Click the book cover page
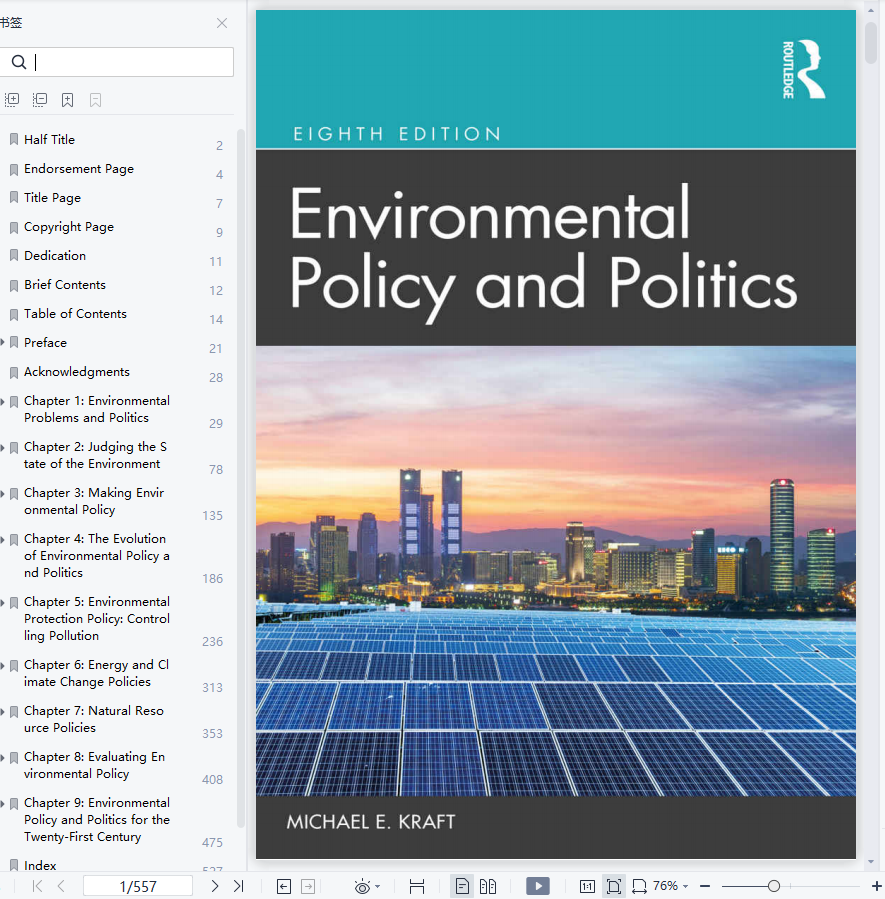The width and height of the screenshot is (885, 899). point(555,434)
